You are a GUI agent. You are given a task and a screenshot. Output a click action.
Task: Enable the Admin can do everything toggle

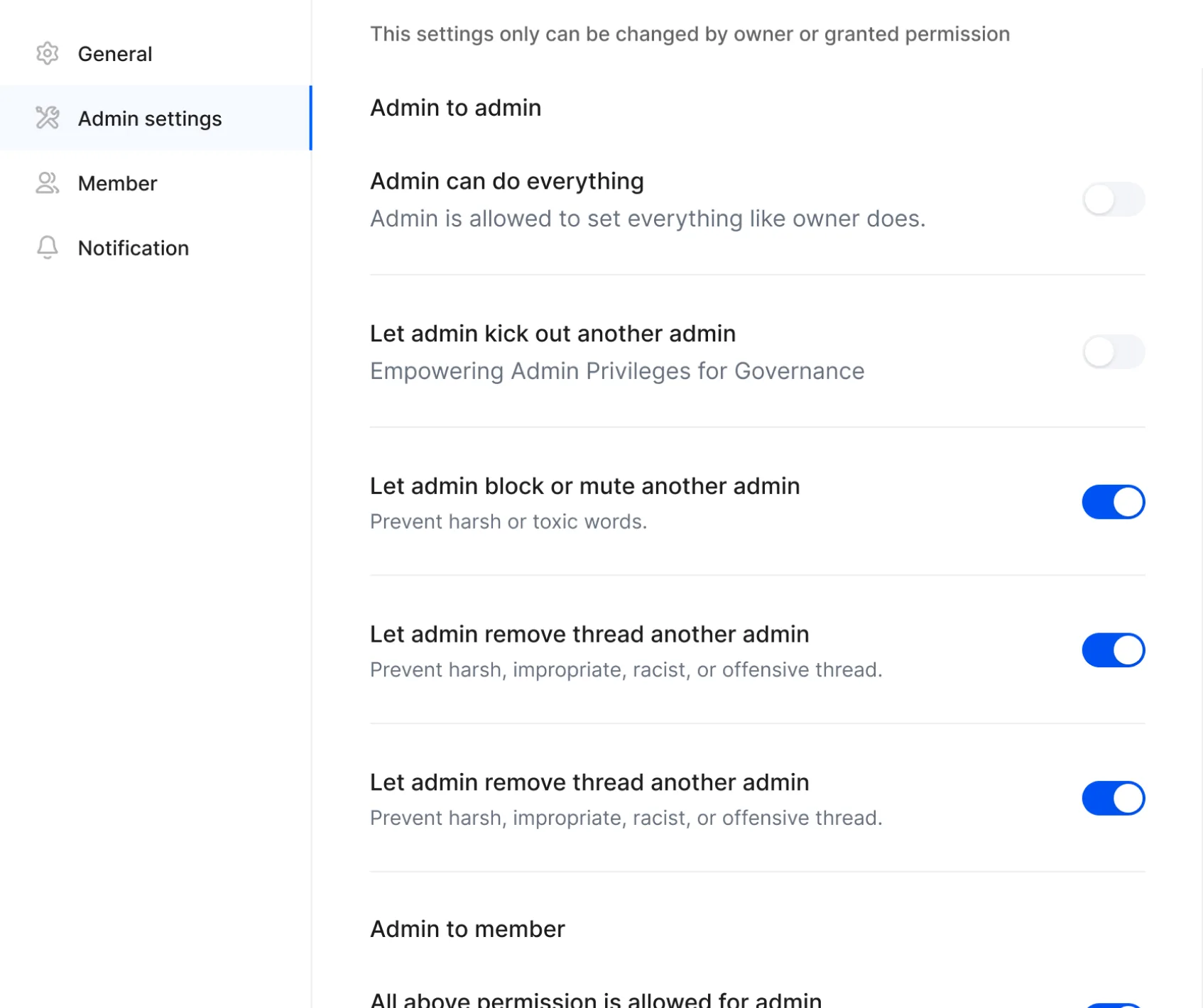click(x=1113, y=199)
